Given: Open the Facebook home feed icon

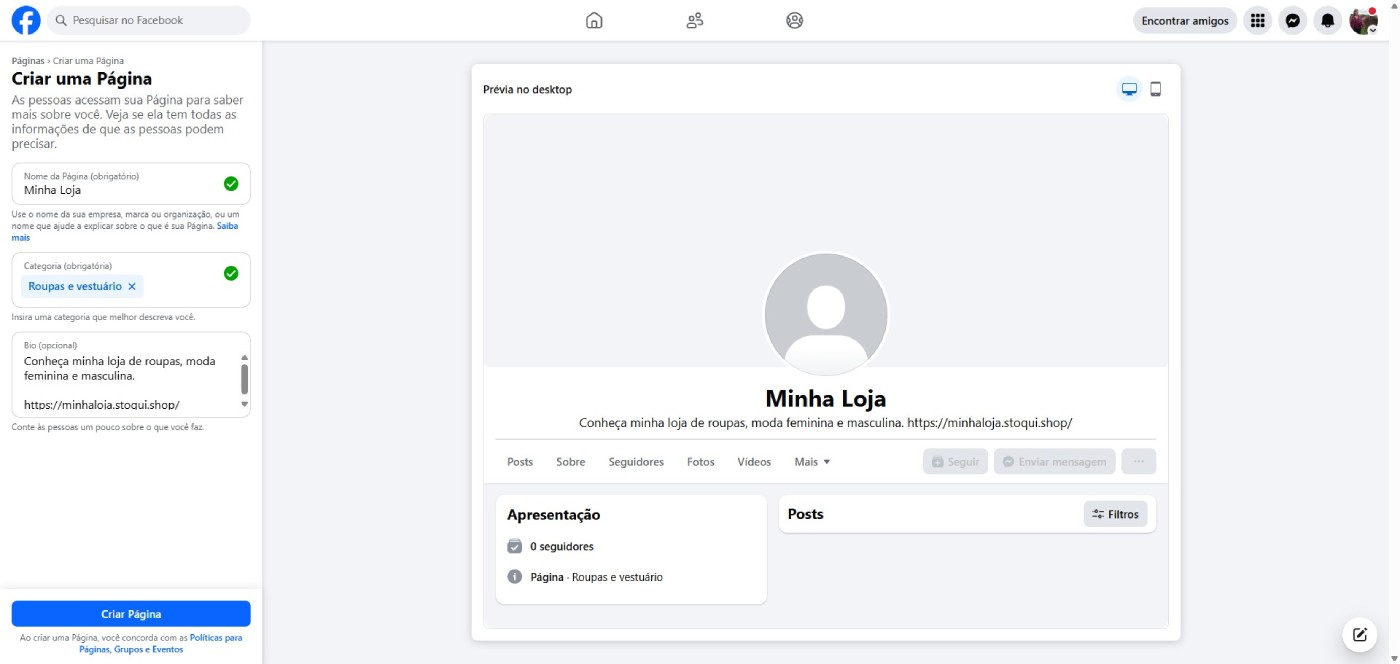Looking at the screenshot, I should point(594,20).
